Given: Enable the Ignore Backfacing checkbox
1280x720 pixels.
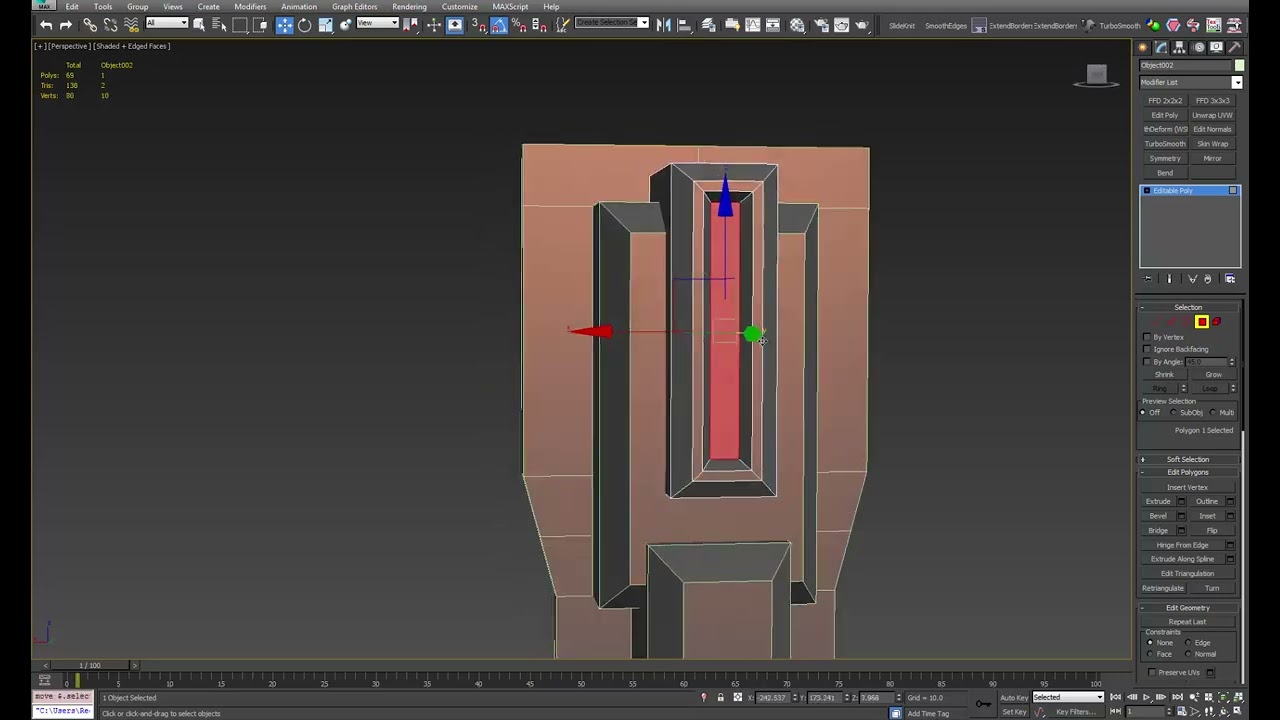Looking at the screenshot, I should coord(1147,349).
